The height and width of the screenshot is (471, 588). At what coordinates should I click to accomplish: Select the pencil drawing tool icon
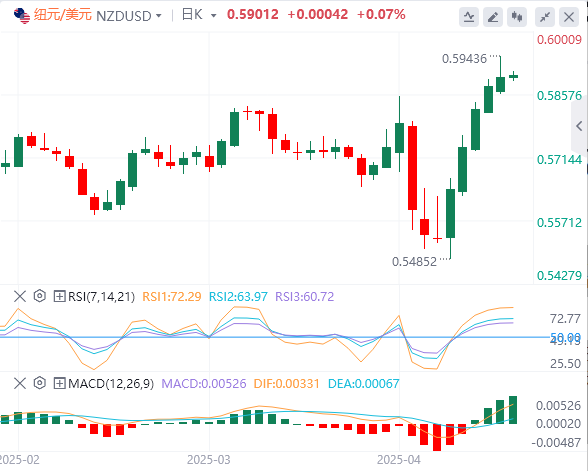pos(493,17)
